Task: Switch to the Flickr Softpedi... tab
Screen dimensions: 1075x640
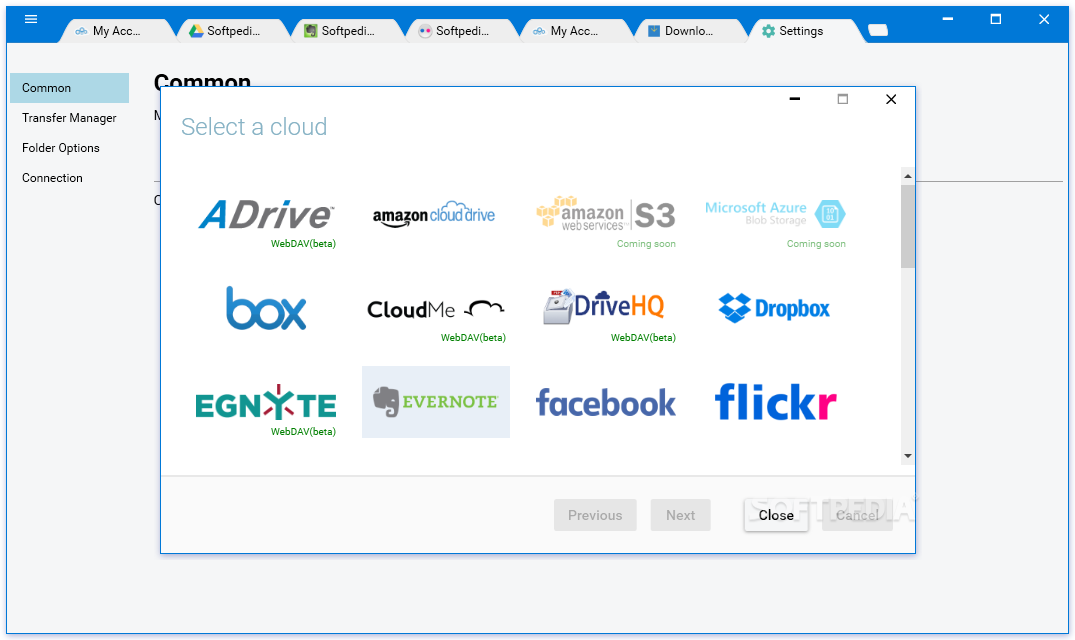Action: (462, 31)
